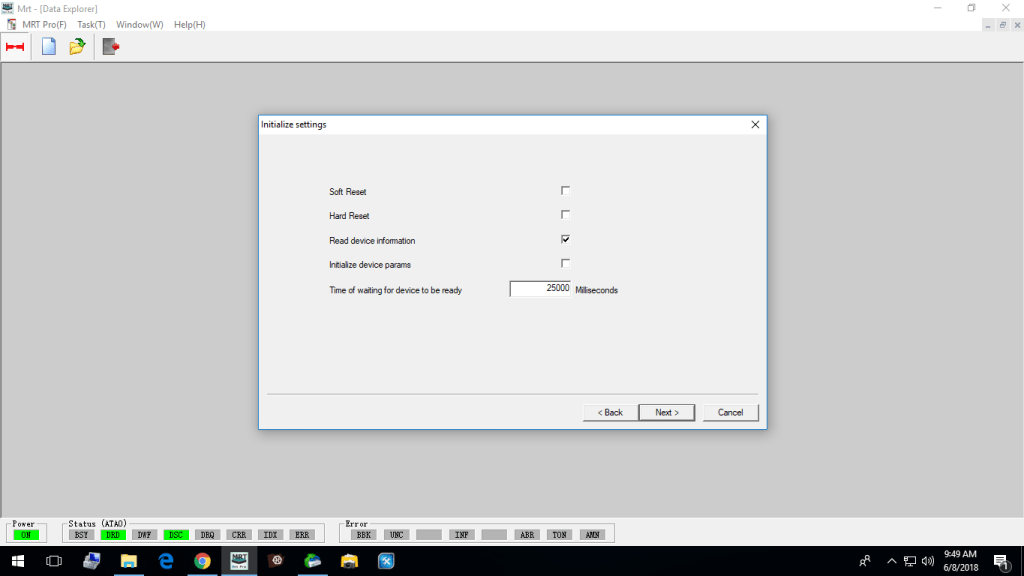The image size is (1024, 576).
Task: Open Microsoft Edge from the taskbar
Action: click(x=166, y=560)
